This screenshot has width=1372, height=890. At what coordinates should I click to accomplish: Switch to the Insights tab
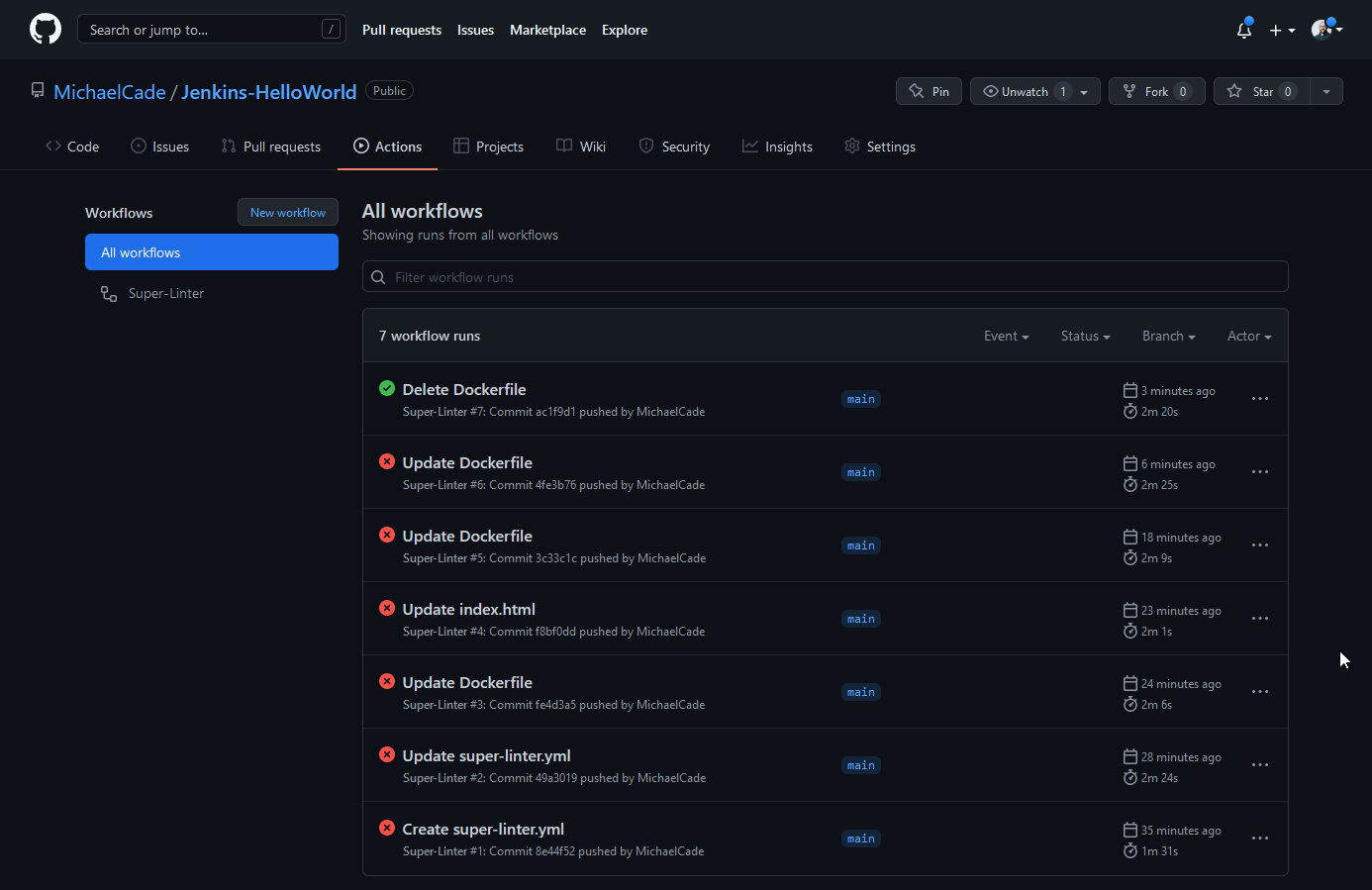tap(777, 147)
